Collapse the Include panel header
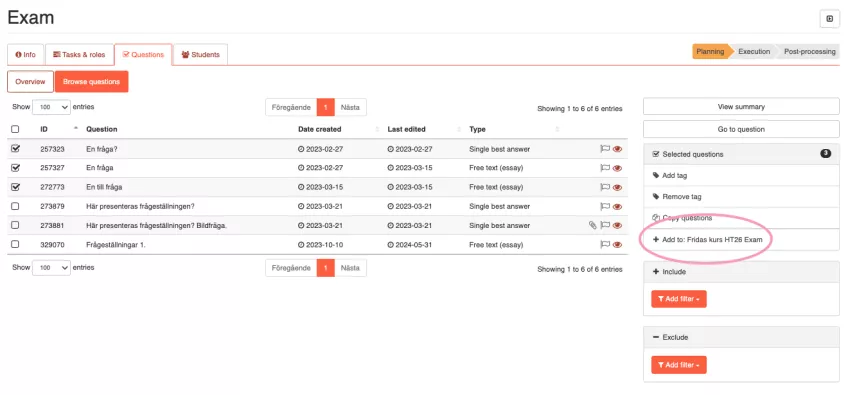 pos(741,272)
